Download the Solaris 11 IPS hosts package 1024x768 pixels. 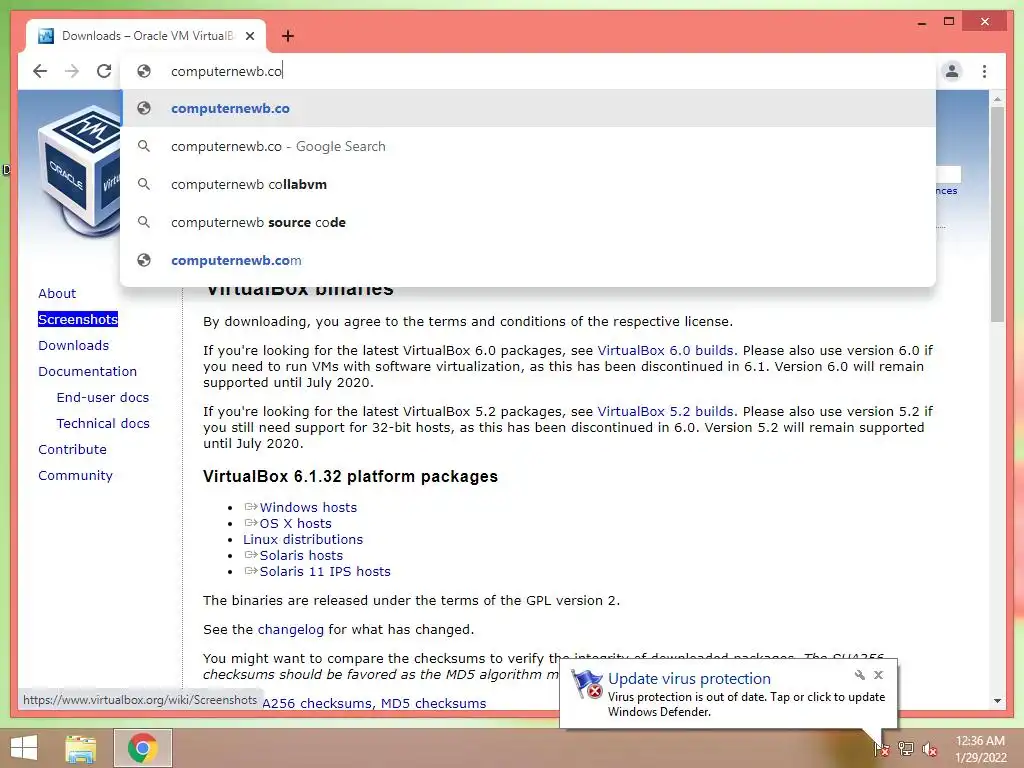(x=325, y=571)
